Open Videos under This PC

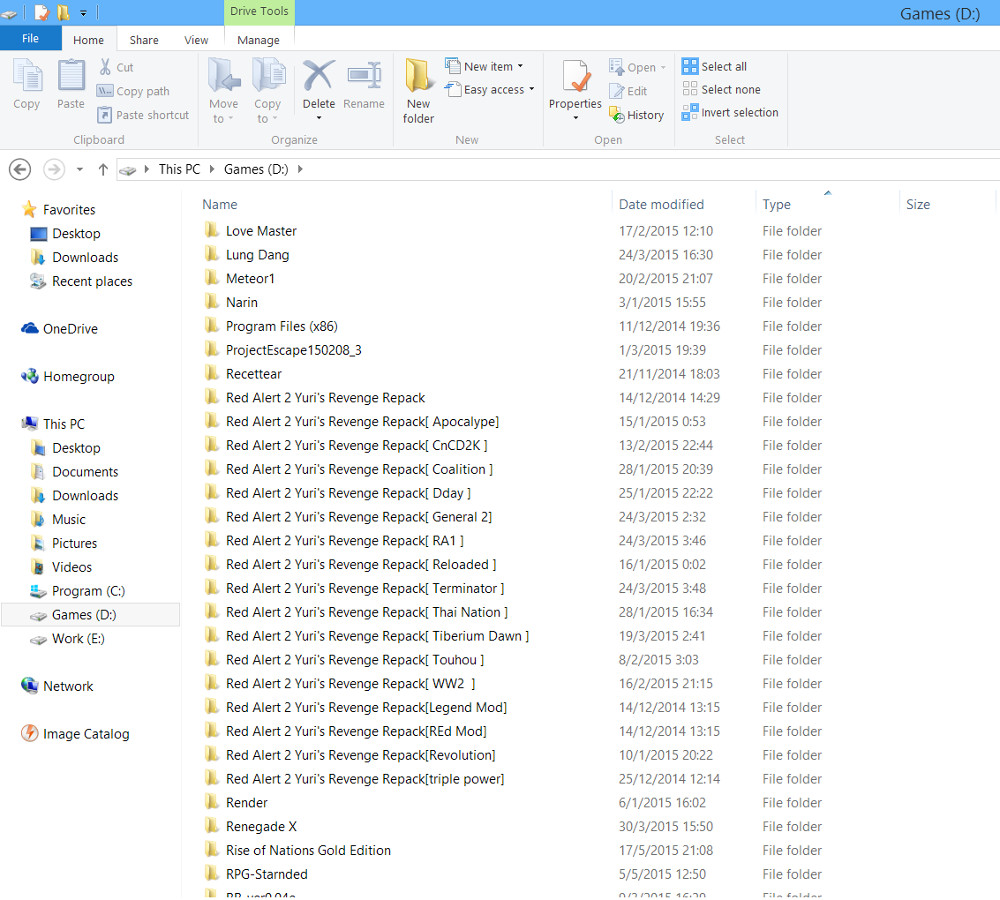62,567
